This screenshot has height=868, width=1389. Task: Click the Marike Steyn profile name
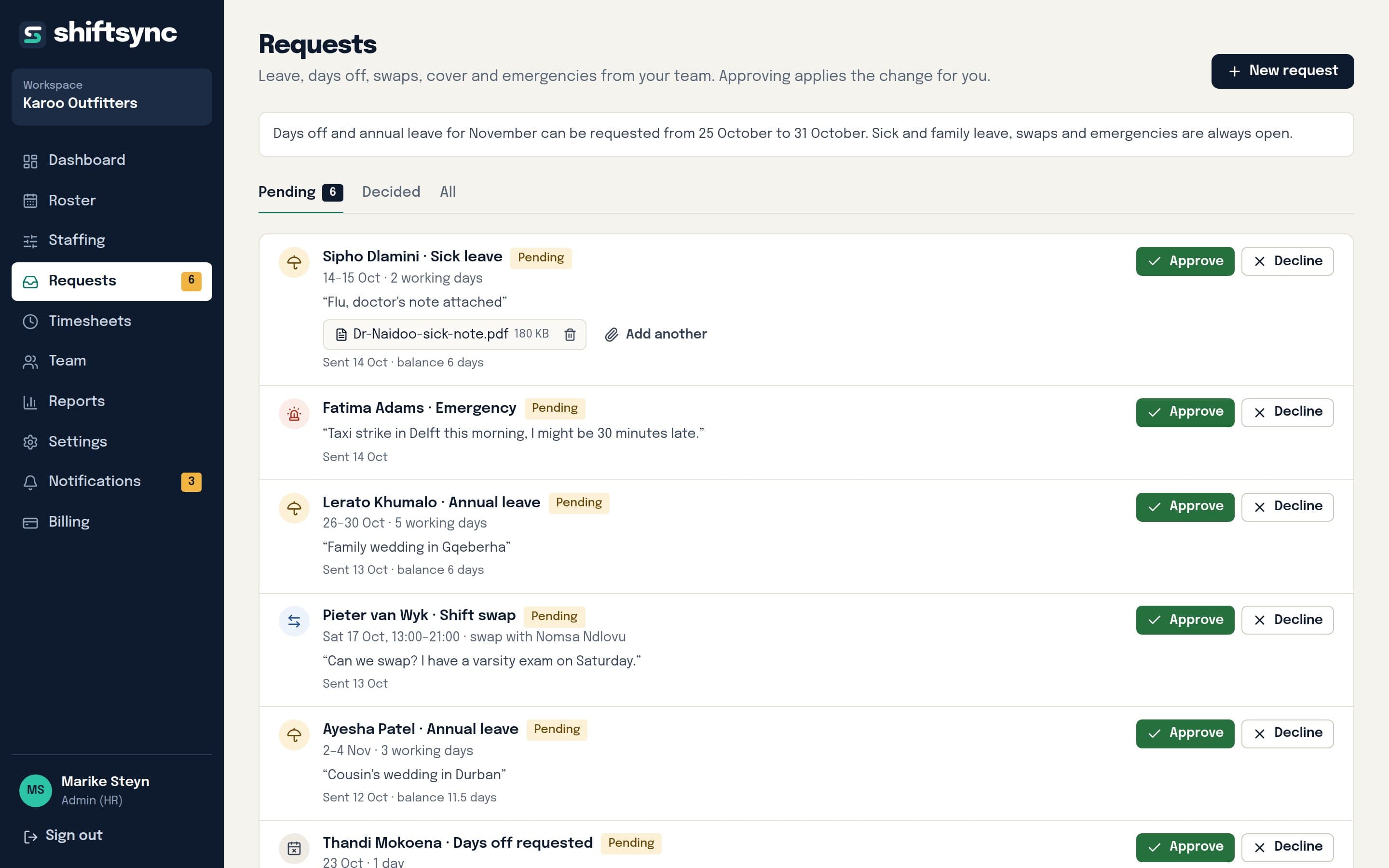click(105, 782)
